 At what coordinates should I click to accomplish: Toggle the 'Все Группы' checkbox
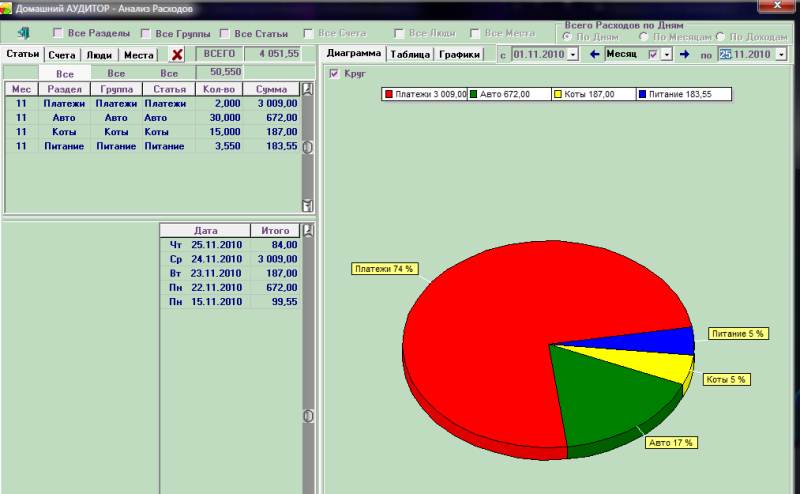[x=146, y=33]
